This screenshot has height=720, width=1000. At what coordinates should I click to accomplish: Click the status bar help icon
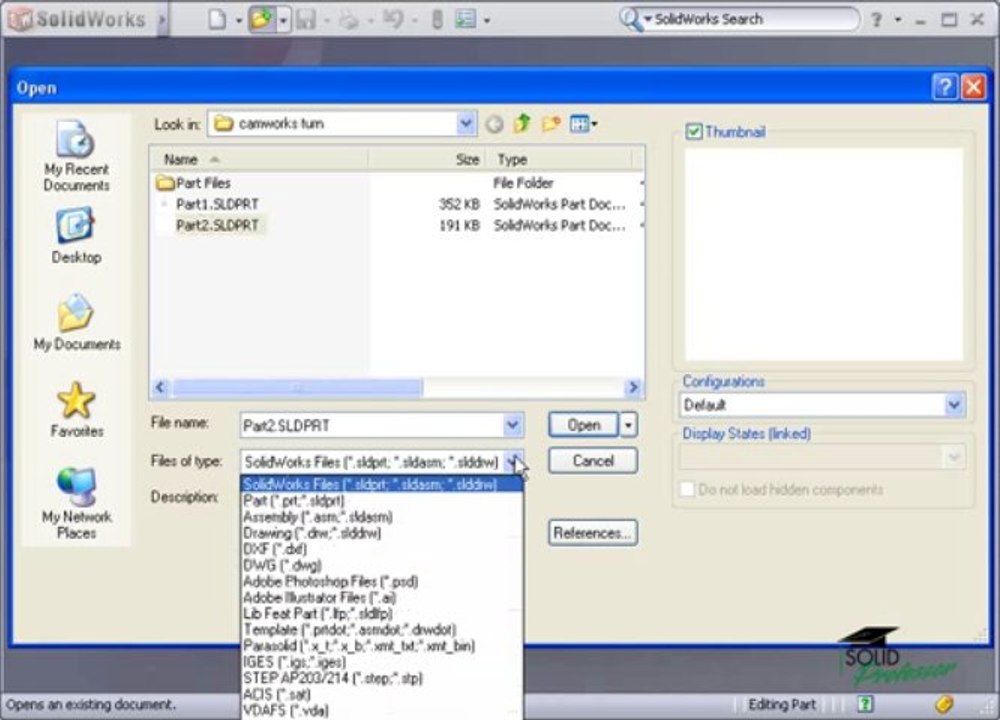click(865, 703)
